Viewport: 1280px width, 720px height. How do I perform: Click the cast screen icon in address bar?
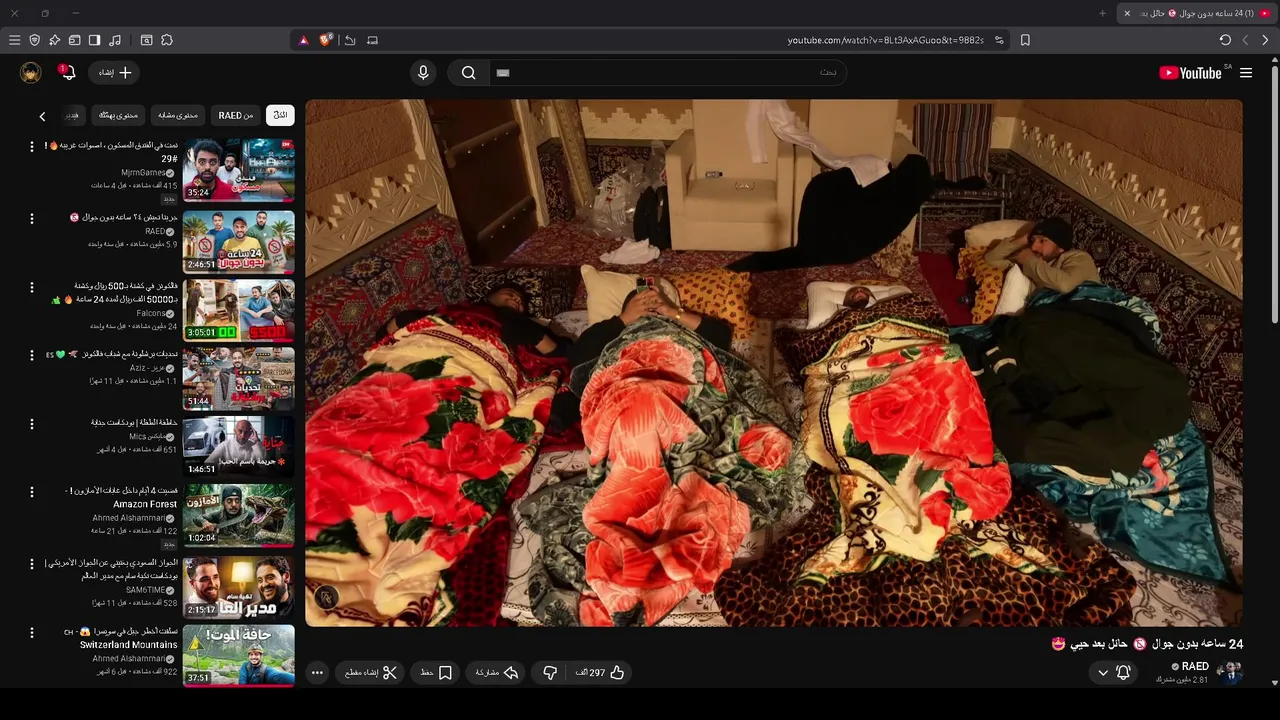click(373, 40)
